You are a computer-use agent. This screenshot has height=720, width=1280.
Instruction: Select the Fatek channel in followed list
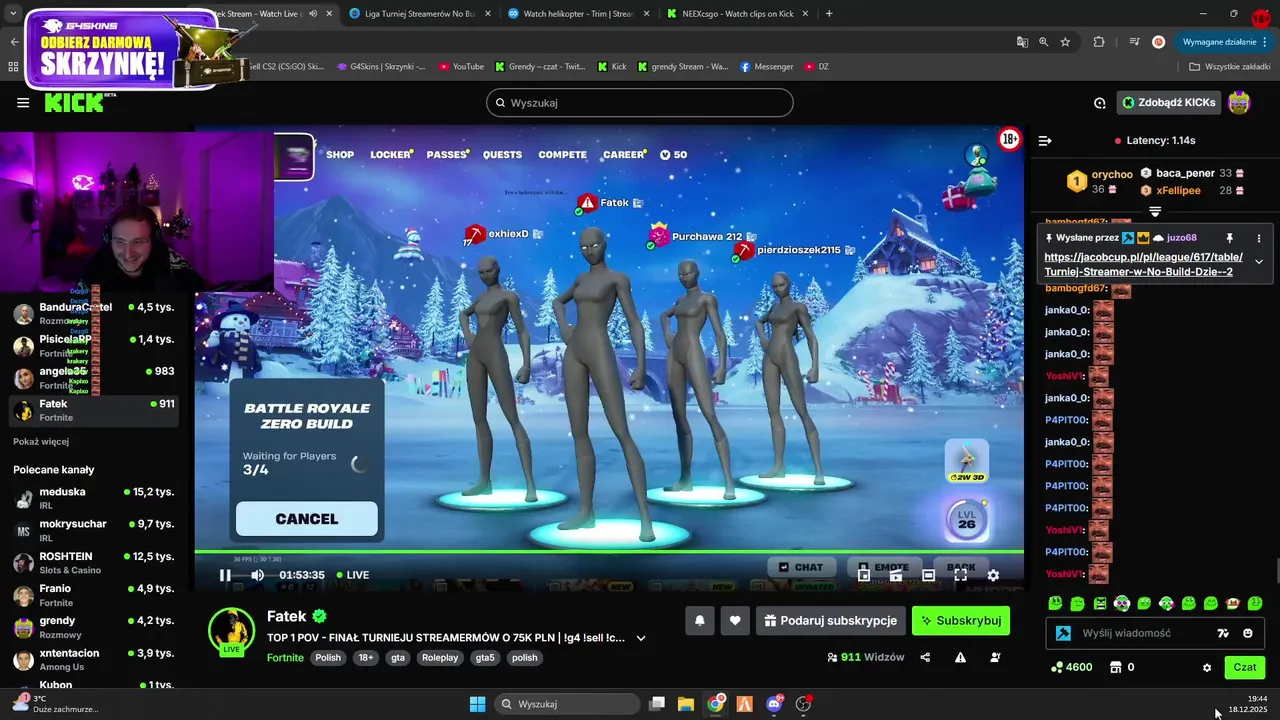[95, 410]
